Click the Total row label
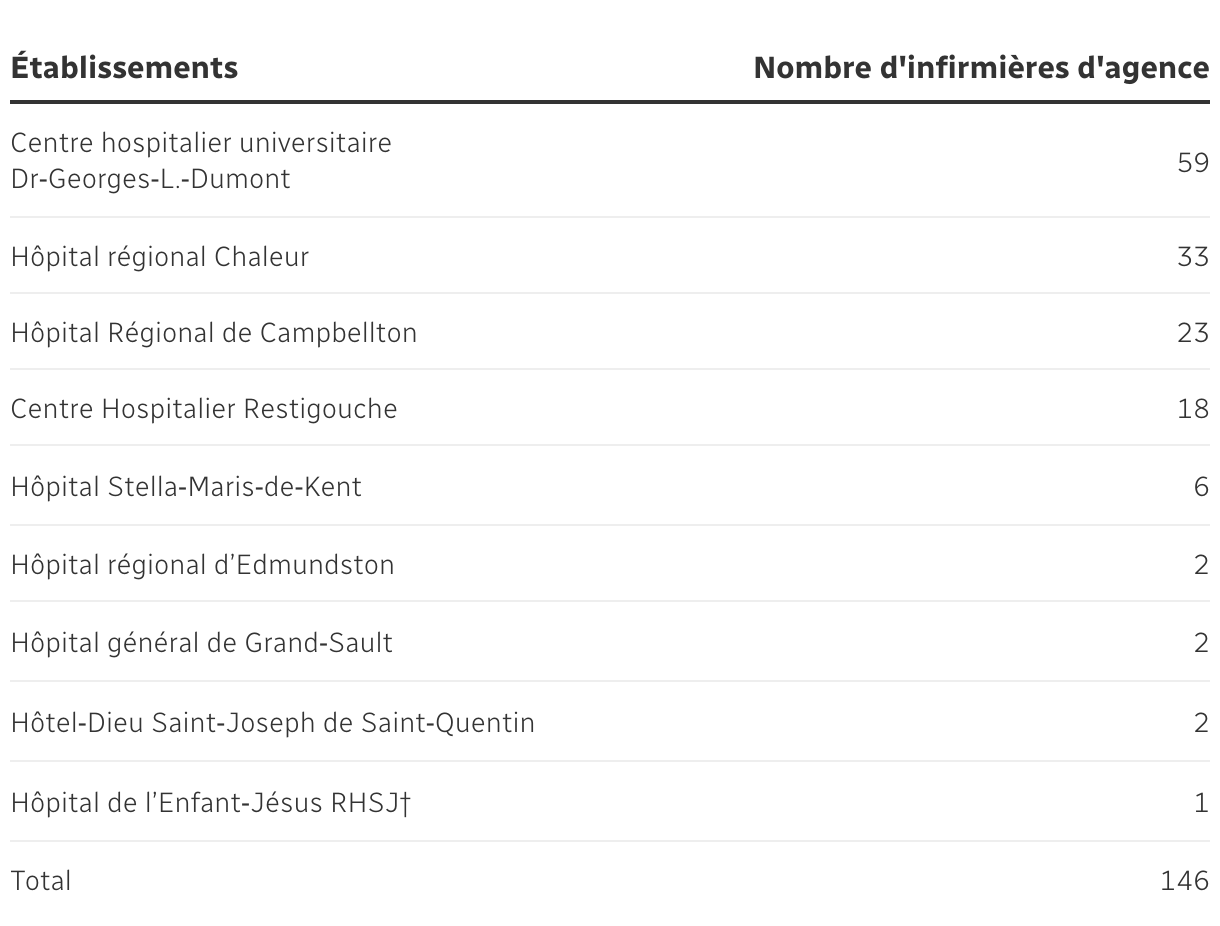This screenshot has height=926, width=1220. click(41, 881)
